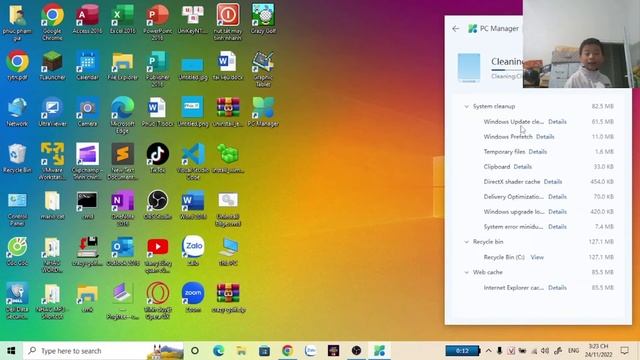This screenshot has width=640, height=360.
Task: Open PC Manager desktop shortcut
Action: [x=263, y=112]
